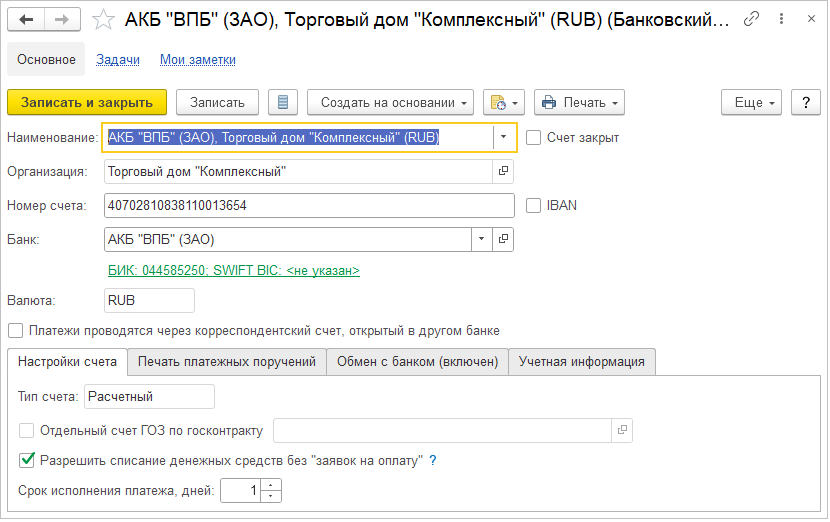Click the document list icon button

[x=284, y=102]
